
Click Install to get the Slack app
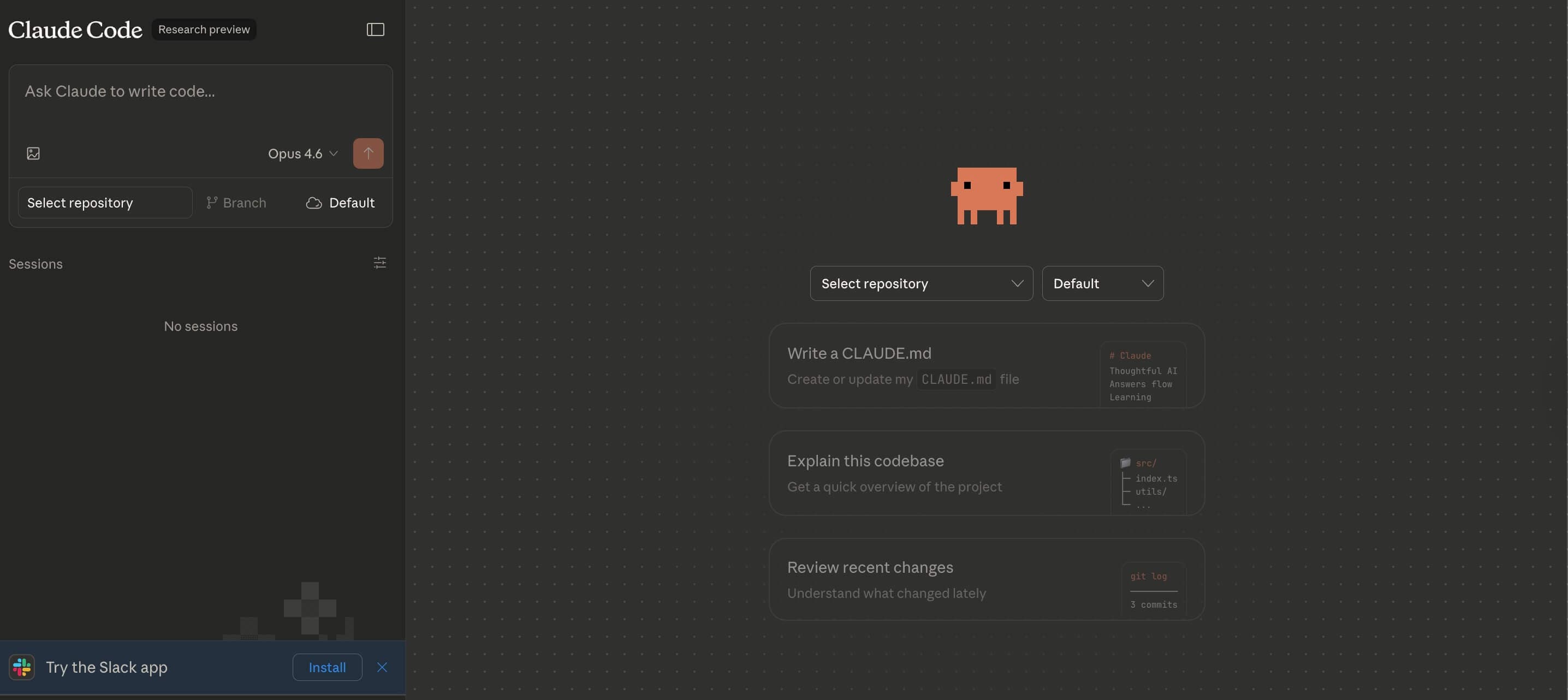point(327,667)
